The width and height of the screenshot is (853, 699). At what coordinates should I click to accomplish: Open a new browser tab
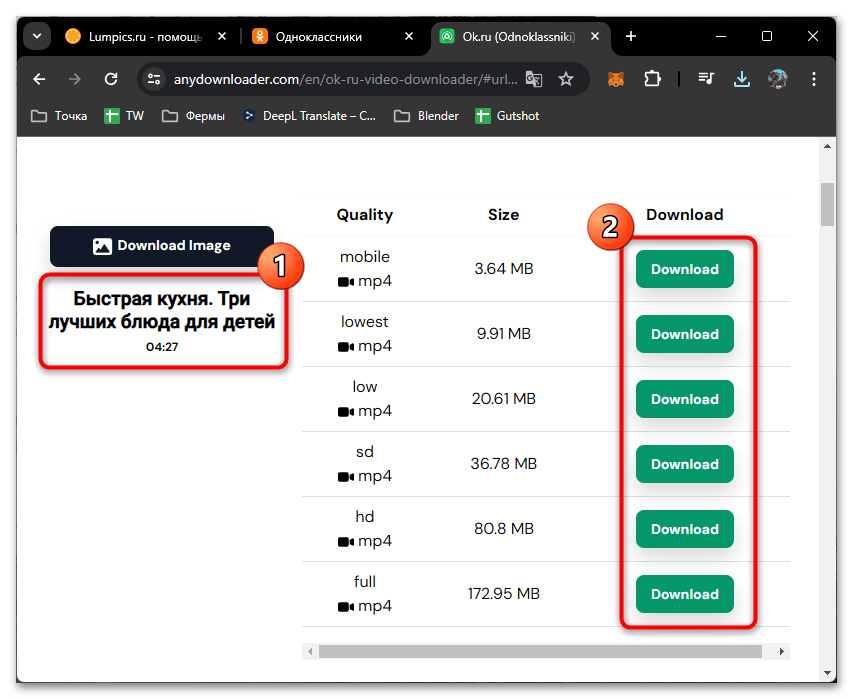[631, 37]
